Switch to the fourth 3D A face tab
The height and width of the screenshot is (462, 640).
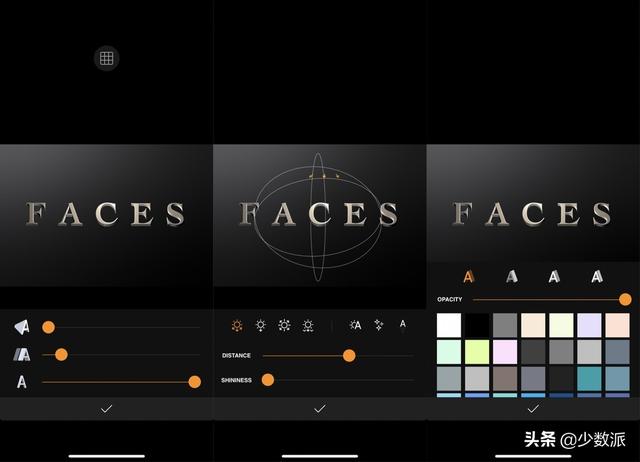(x=597, y=277)
